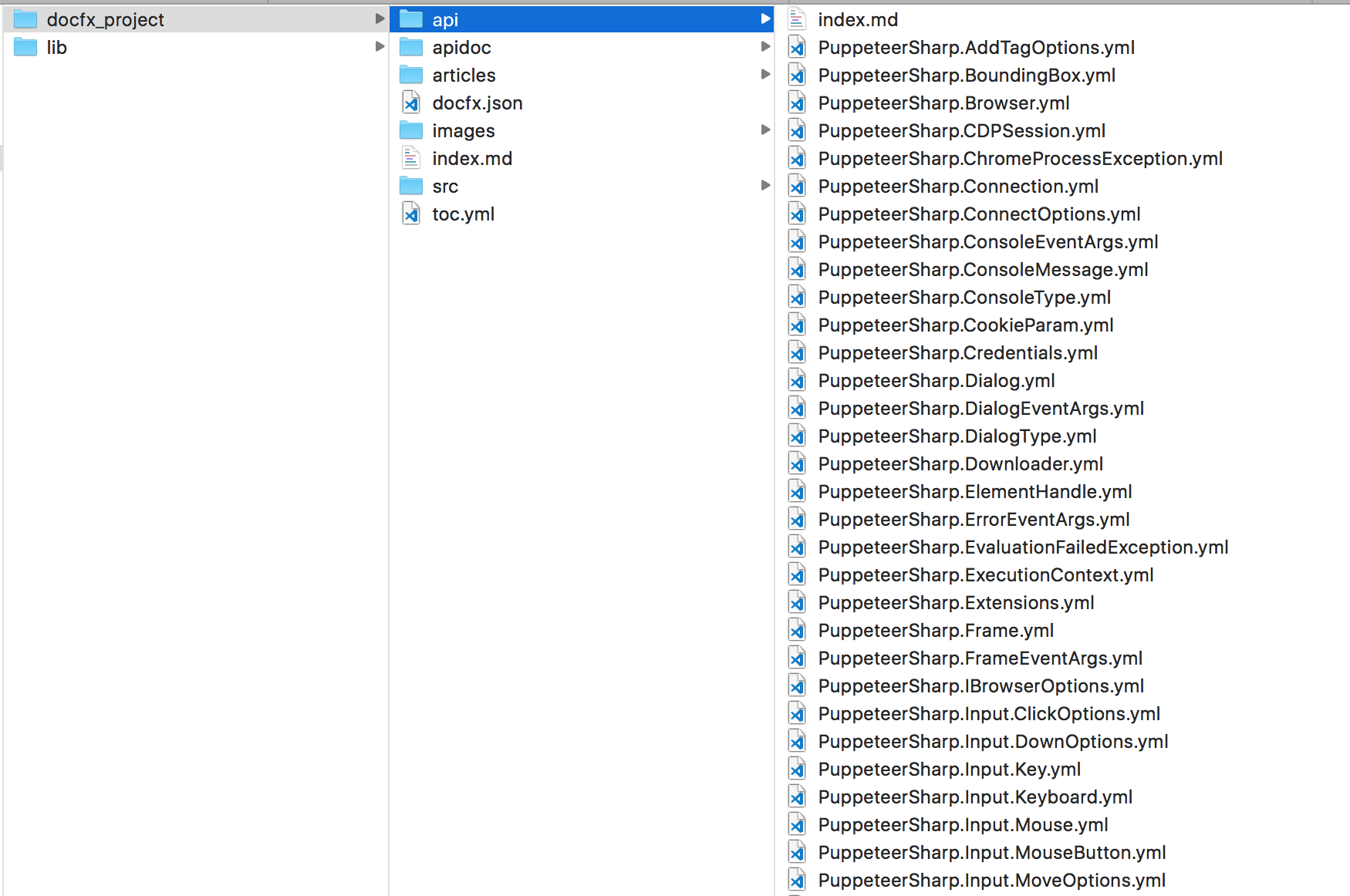Click the toc.yml file icon

[411, 214]
